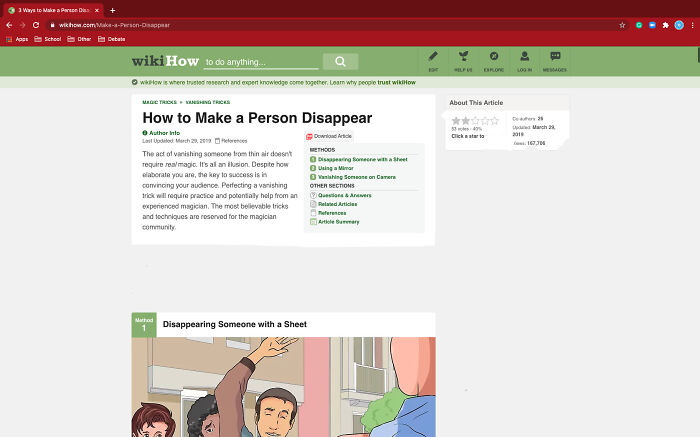Click the 'About This Article' heading
The height and width of the screenshot is (437, 700).
coord(476,103)
